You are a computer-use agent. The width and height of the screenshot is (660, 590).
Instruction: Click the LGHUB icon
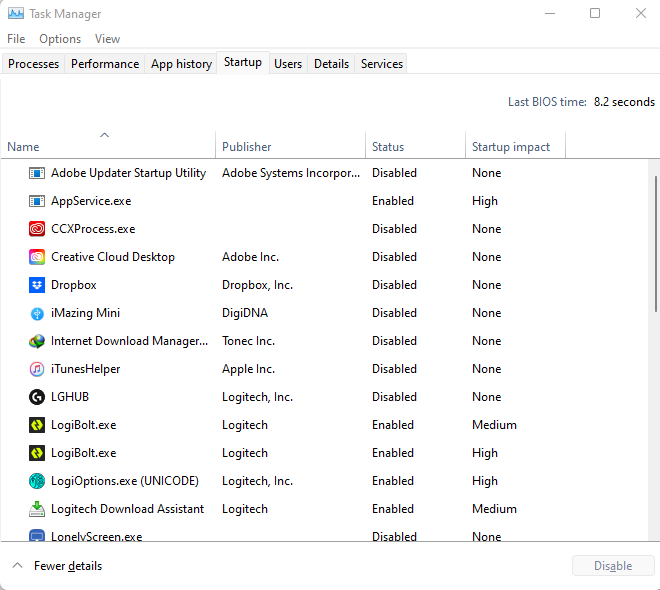37,397
